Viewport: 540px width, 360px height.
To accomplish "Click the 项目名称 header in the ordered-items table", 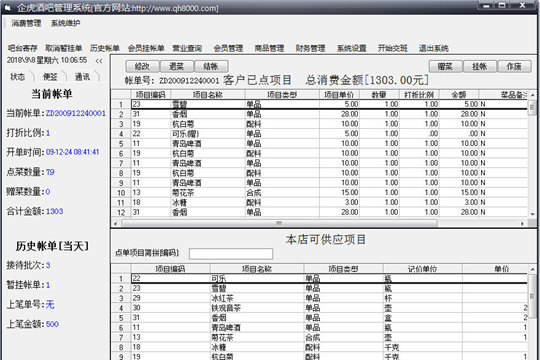I will [x=208, y=94].
